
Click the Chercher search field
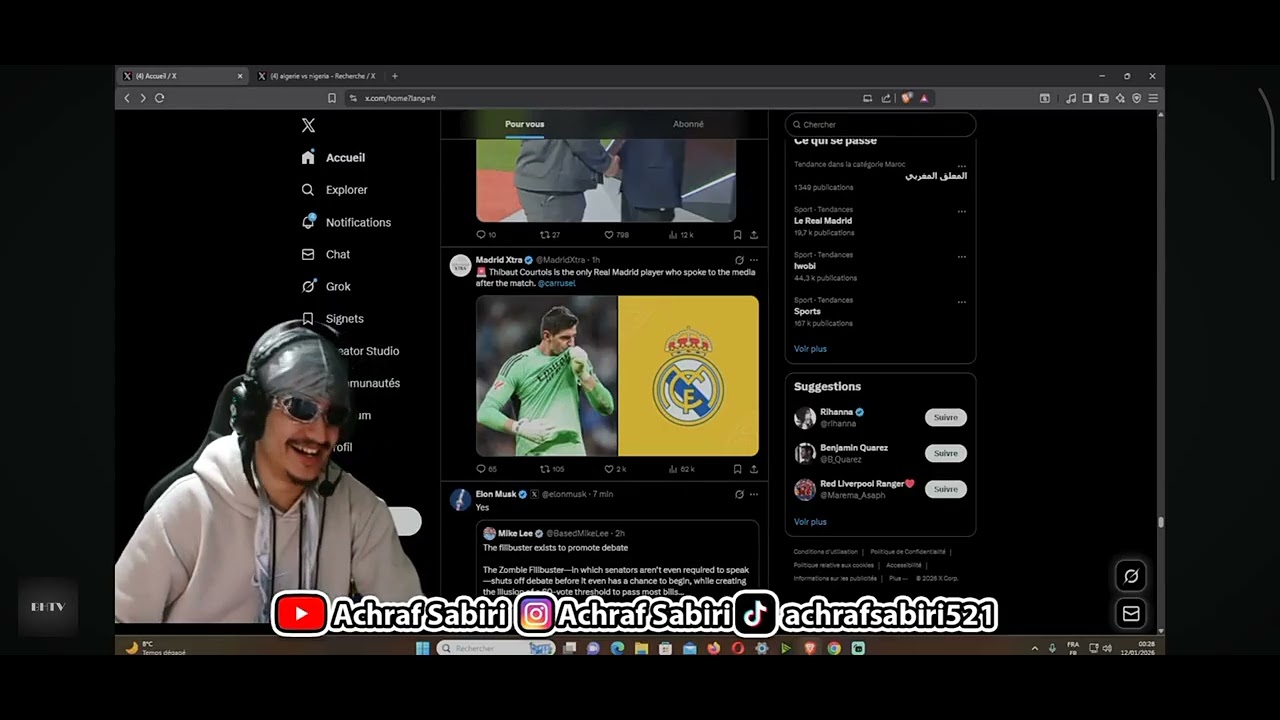click(x=880, y=125)
